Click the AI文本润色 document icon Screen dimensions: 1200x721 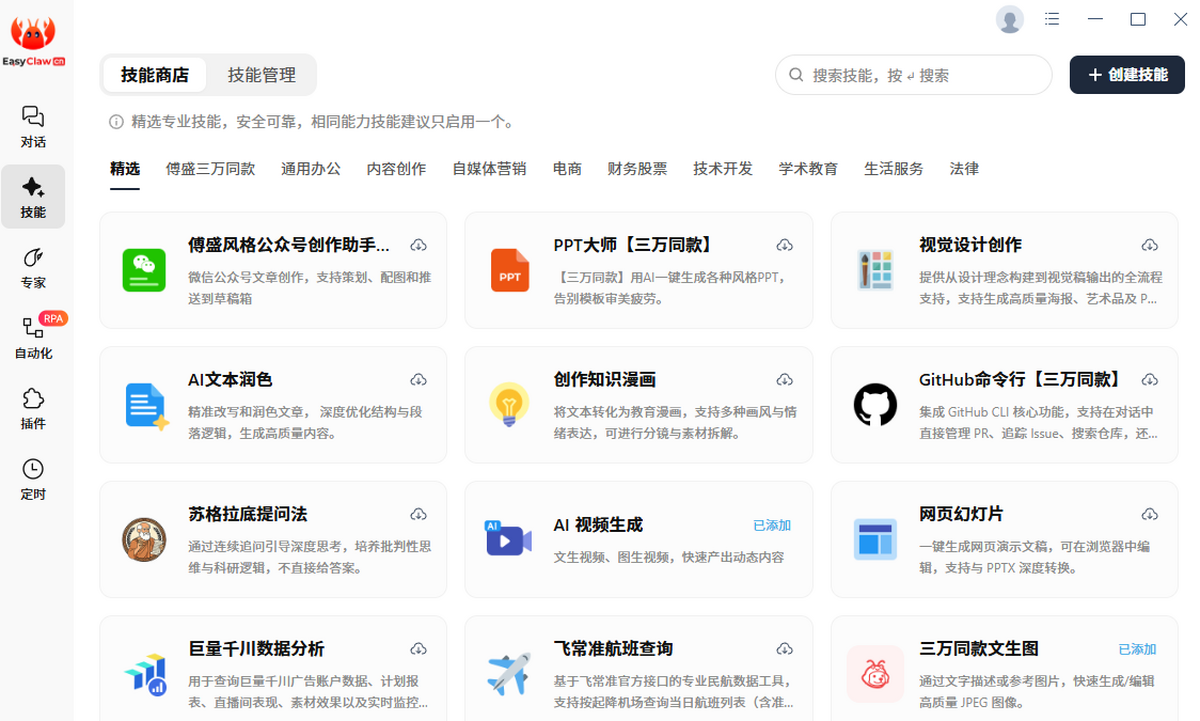(x=146, y=406)
